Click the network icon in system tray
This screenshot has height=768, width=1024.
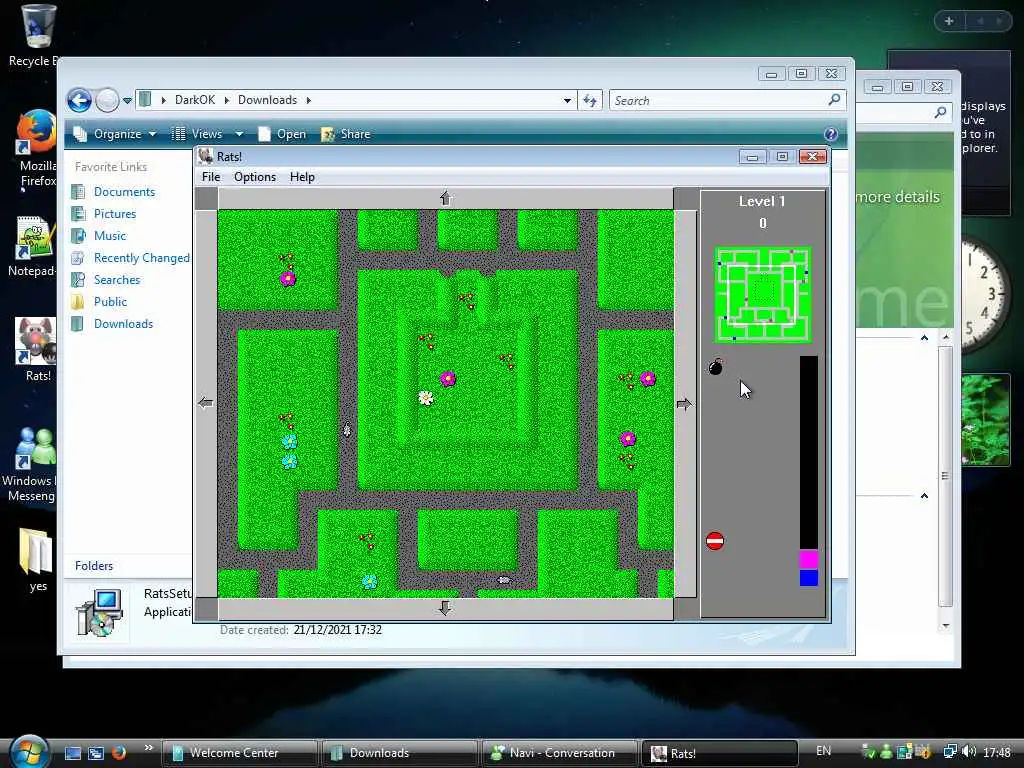pyautogui.click(x=950, y=752)
